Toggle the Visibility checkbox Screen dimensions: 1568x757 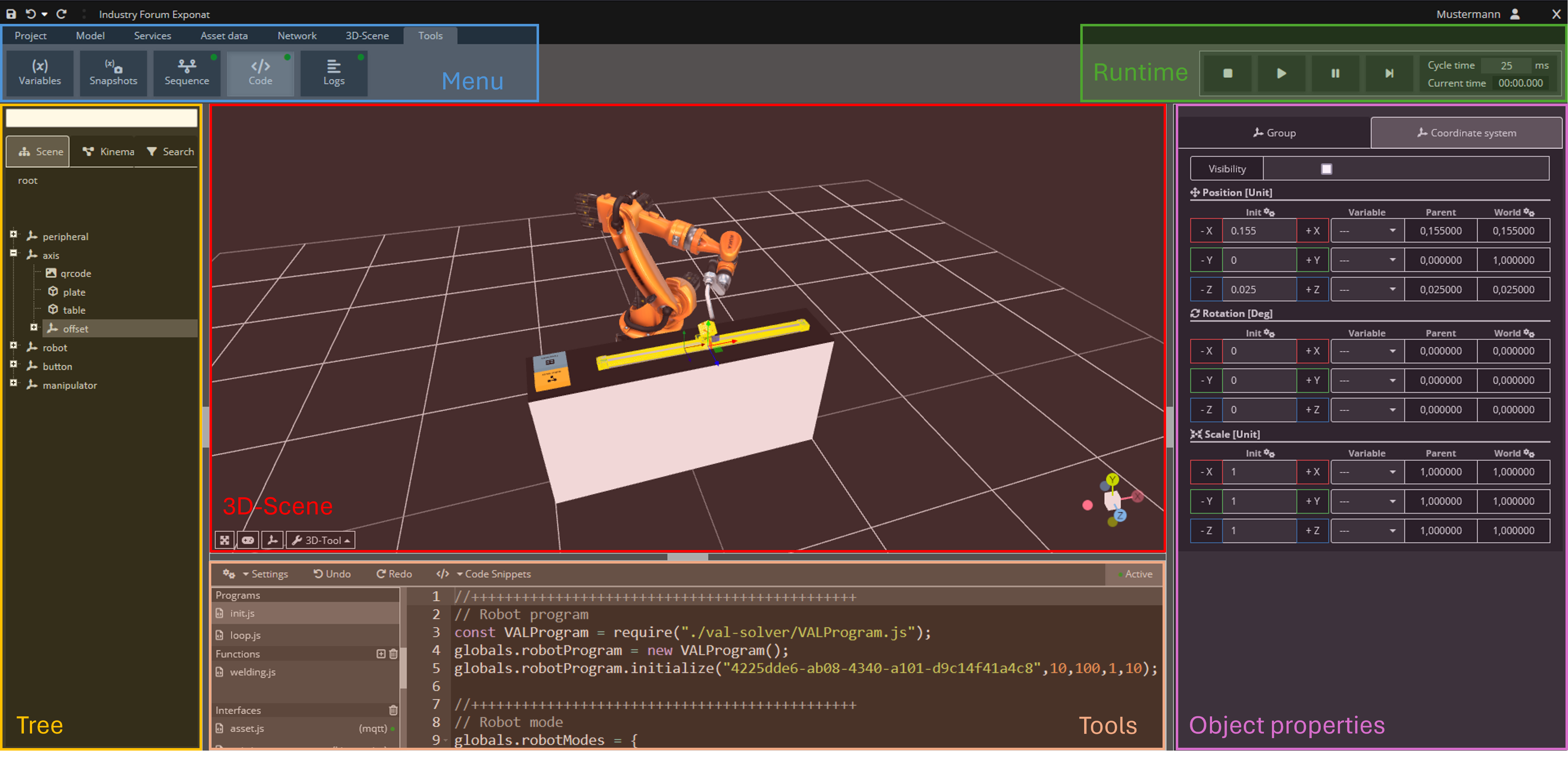click(1326, 169)
